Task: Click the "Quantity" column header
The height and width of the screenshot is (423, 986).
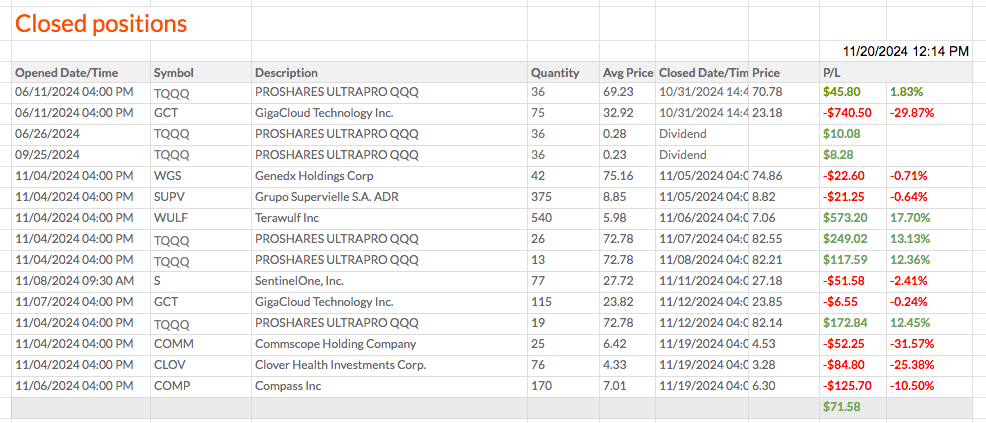Action: click(555, 72)
